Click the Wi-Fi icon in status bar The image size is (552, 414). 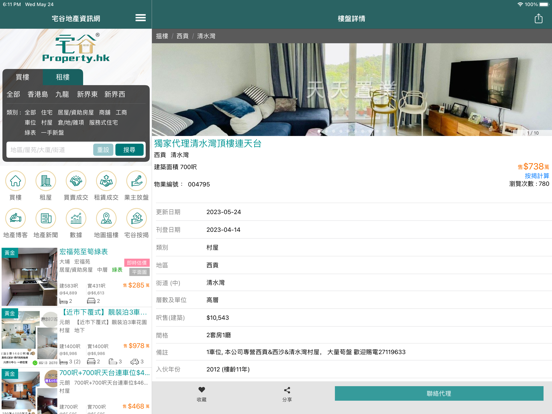pyautogui.click(x=520, y=4)
